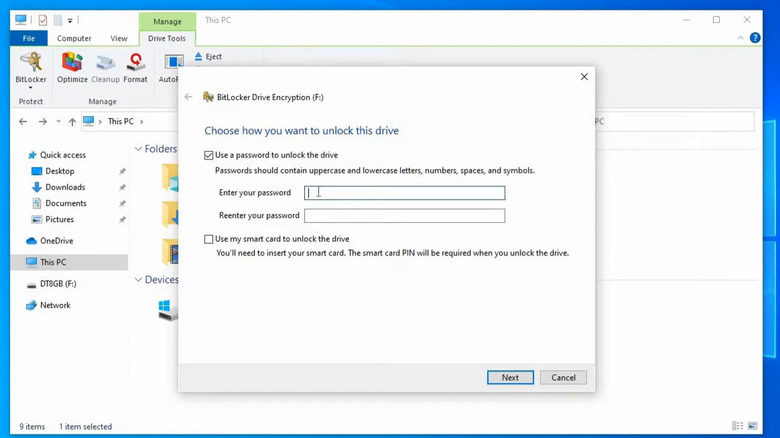Click the Format drive icon

[x=135, y=68]
